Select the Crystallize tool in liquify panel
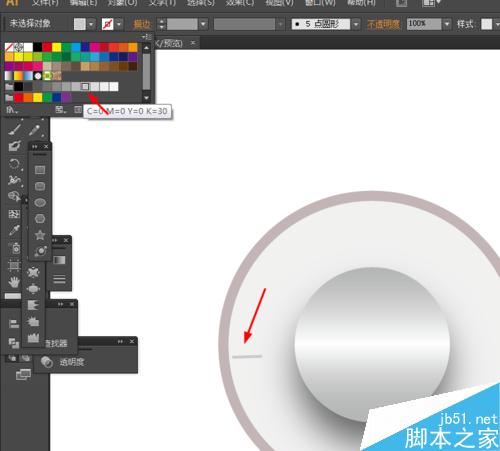This screenshot has width=500, height=451. click(x=33, y=321)
